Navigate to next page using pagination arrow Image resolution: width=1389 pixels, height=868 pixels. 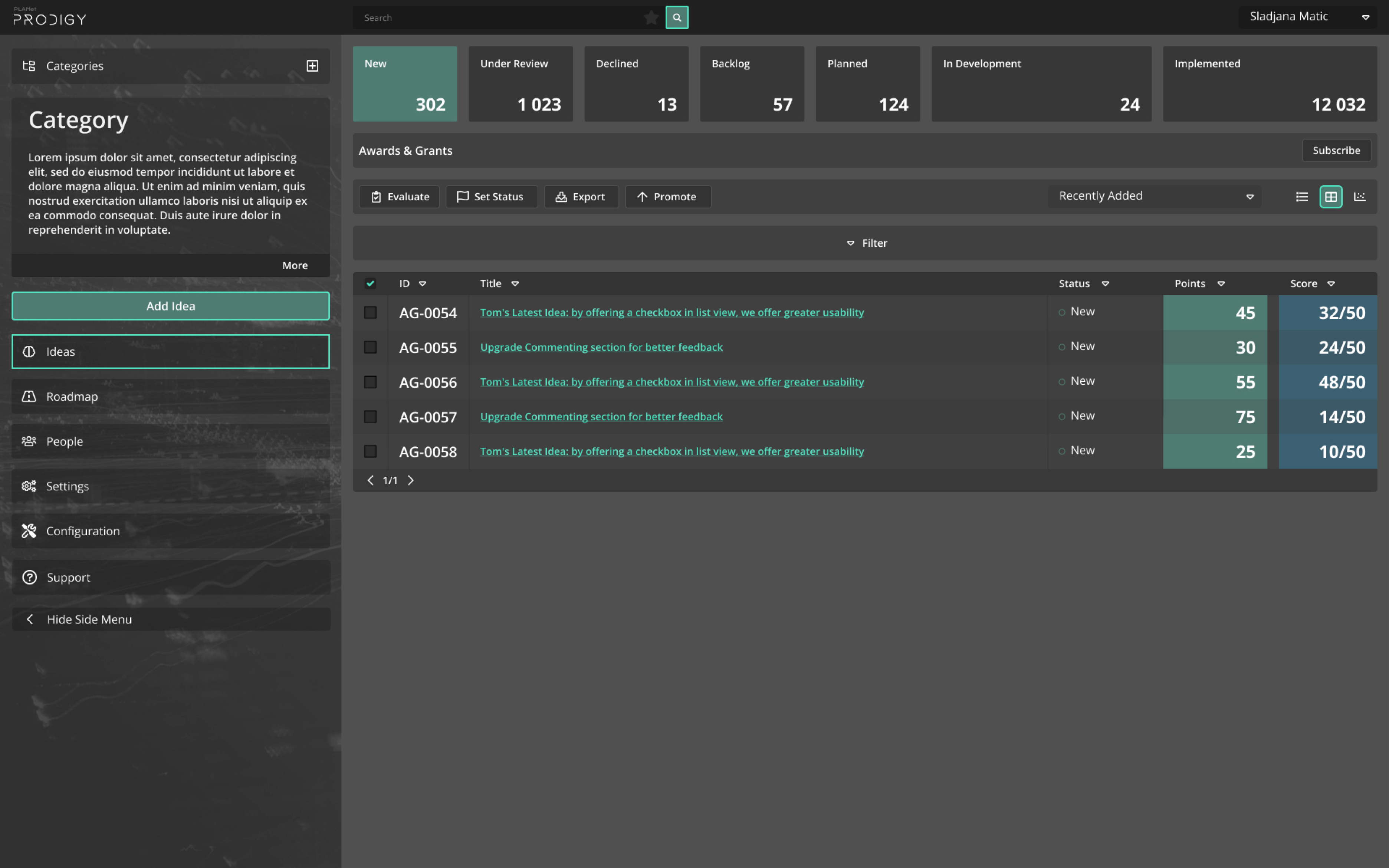point(409,480)
